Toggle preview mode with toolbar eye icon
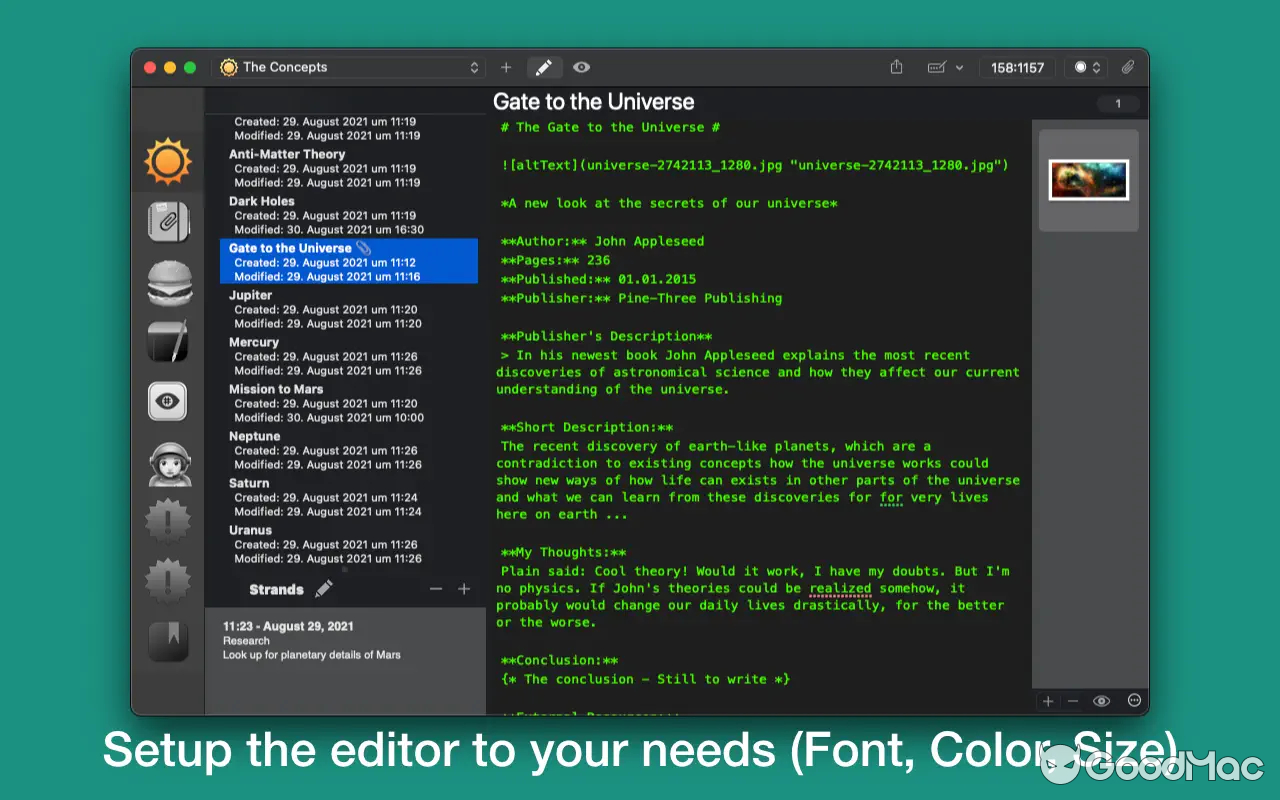The width and height of the screenshot is (1280, 800). 581,67
